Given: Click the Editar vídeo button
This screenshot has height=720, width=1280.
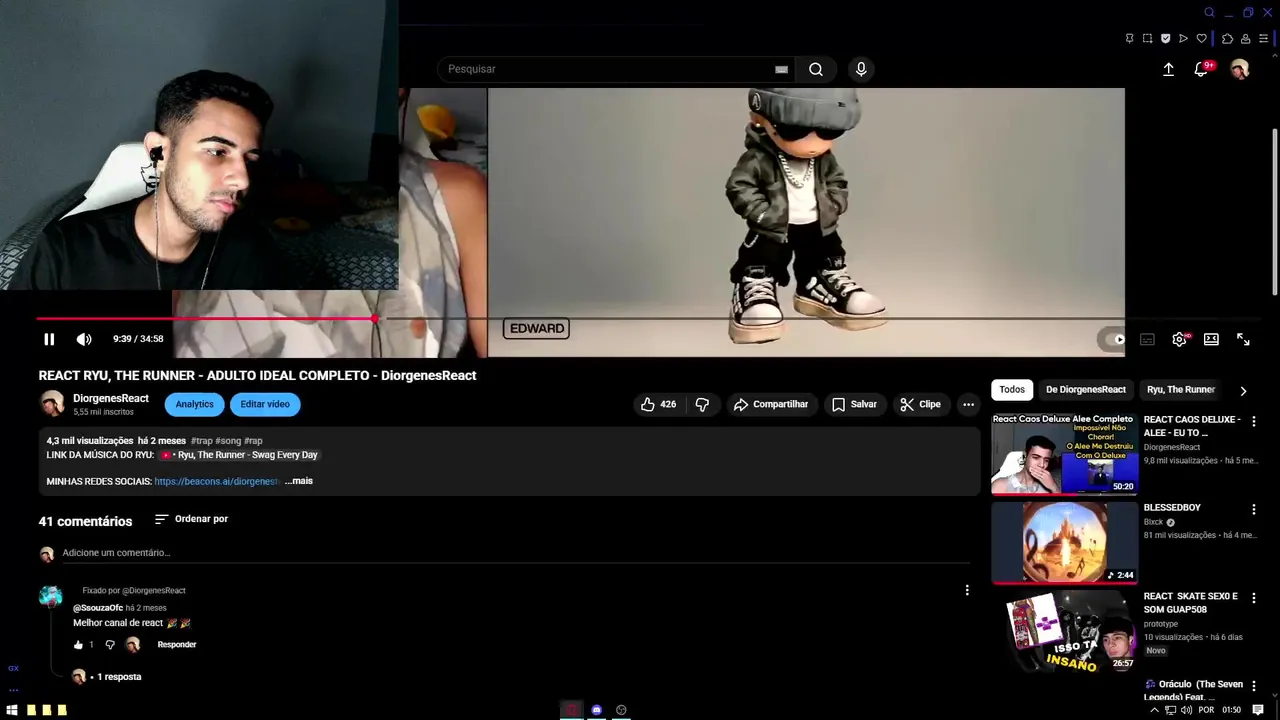Looking at the screenshot, I should click(x=265, y=404).
